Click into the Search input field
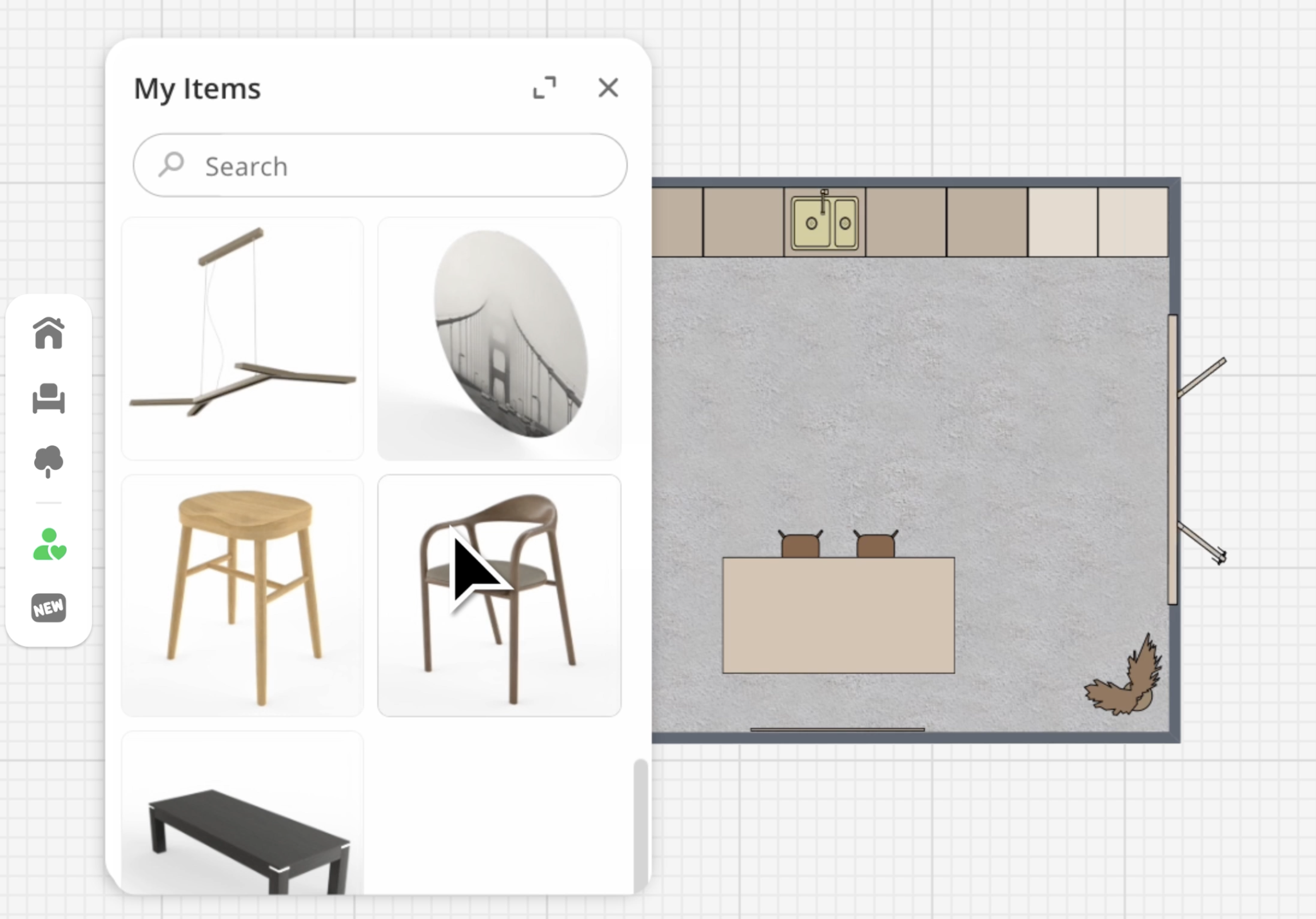The image size is (1316, 919). point(401,166)
